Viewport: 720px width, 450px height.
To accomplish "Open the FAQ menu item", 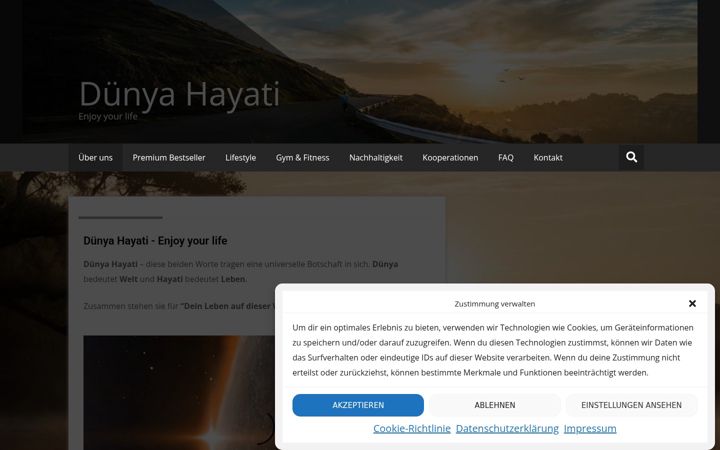I will click(506, 158).
